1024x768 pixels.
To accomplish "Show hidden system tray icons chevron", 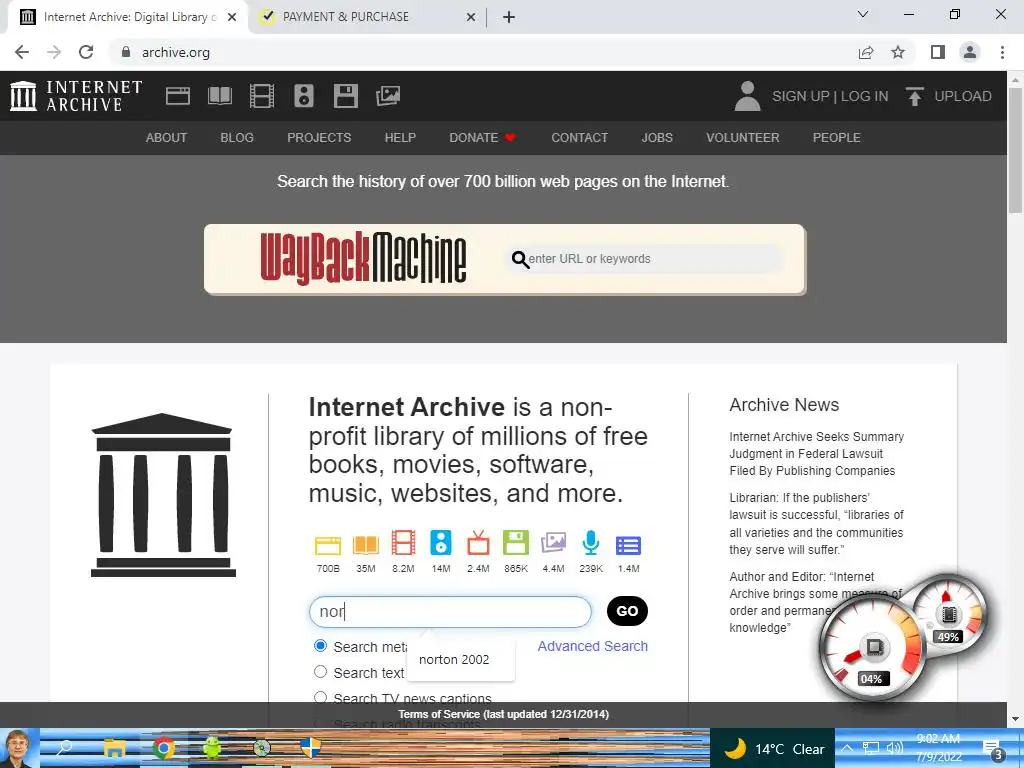I will tap(846, 748).
